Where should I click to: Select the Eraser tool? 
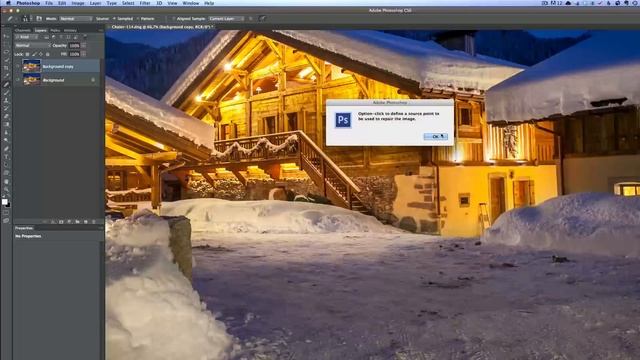pos(6,116)
